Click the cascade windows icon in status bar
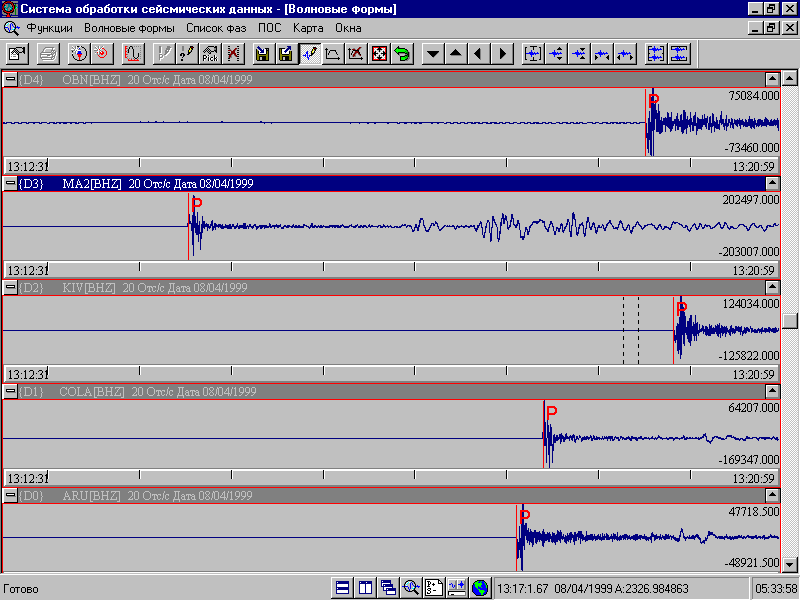The width and height of the screenshot is (800, 600). click(388, 588)
